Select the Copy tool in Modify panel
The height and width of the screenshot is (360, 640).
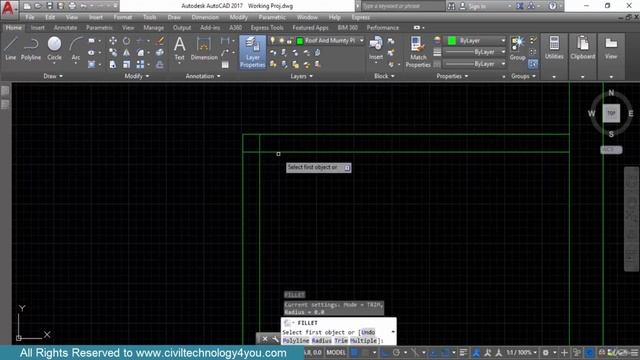113,53
